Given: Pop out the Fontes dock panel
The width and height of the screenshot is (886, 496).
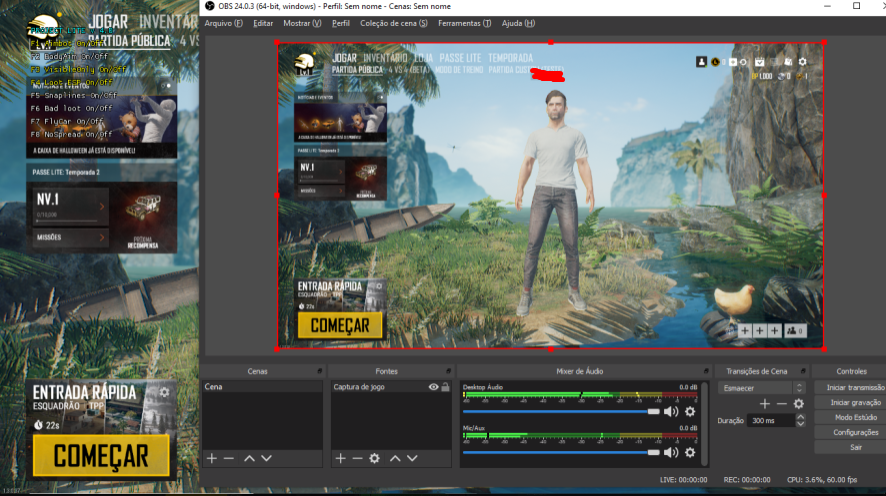Looking at the screenshot, I should 449,371.
